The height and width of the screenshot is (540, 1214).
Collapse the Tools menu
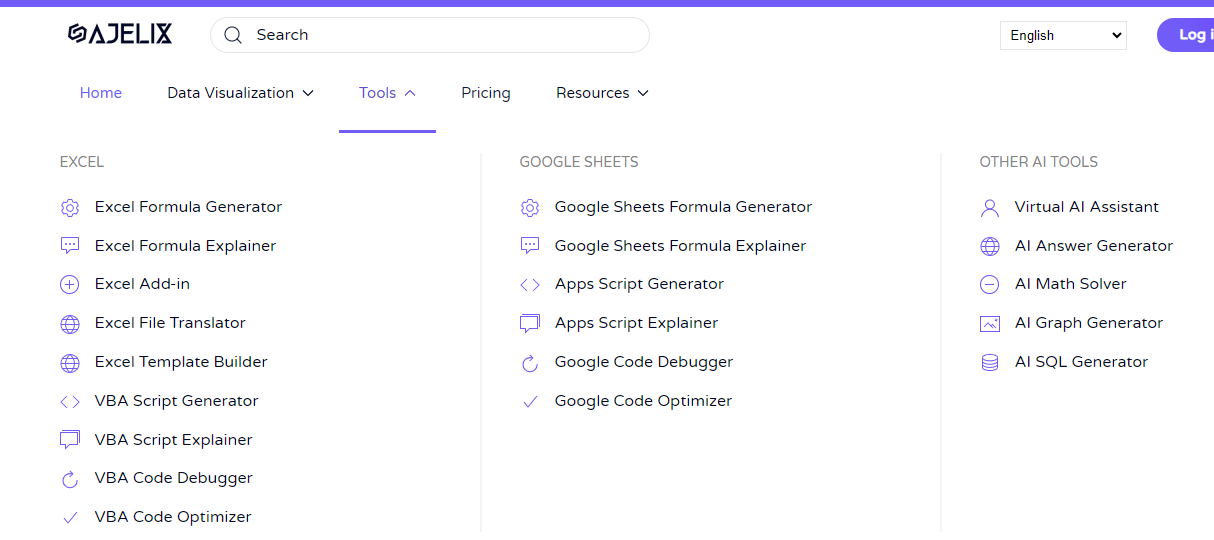tap(387, 93)
